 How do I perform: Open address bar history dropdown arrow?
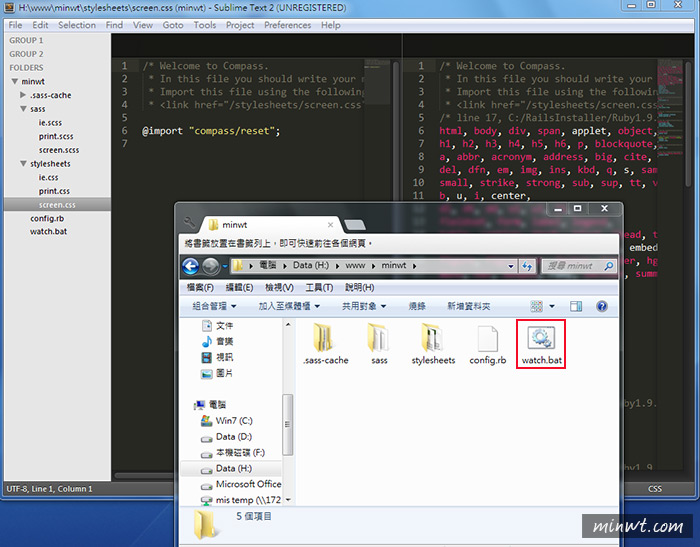tap(511, 266)
